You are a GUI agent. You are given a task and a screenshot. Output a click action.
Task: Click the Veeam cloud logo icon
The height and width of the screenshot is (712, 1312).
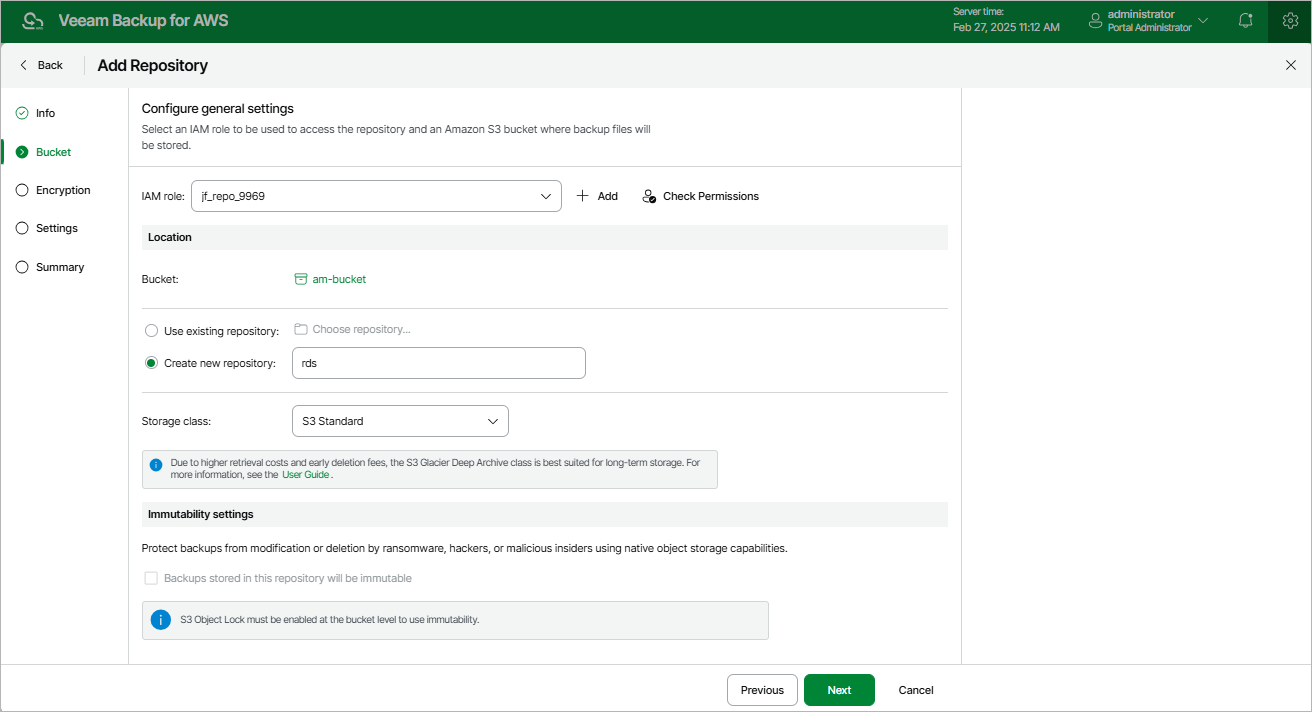33,21
